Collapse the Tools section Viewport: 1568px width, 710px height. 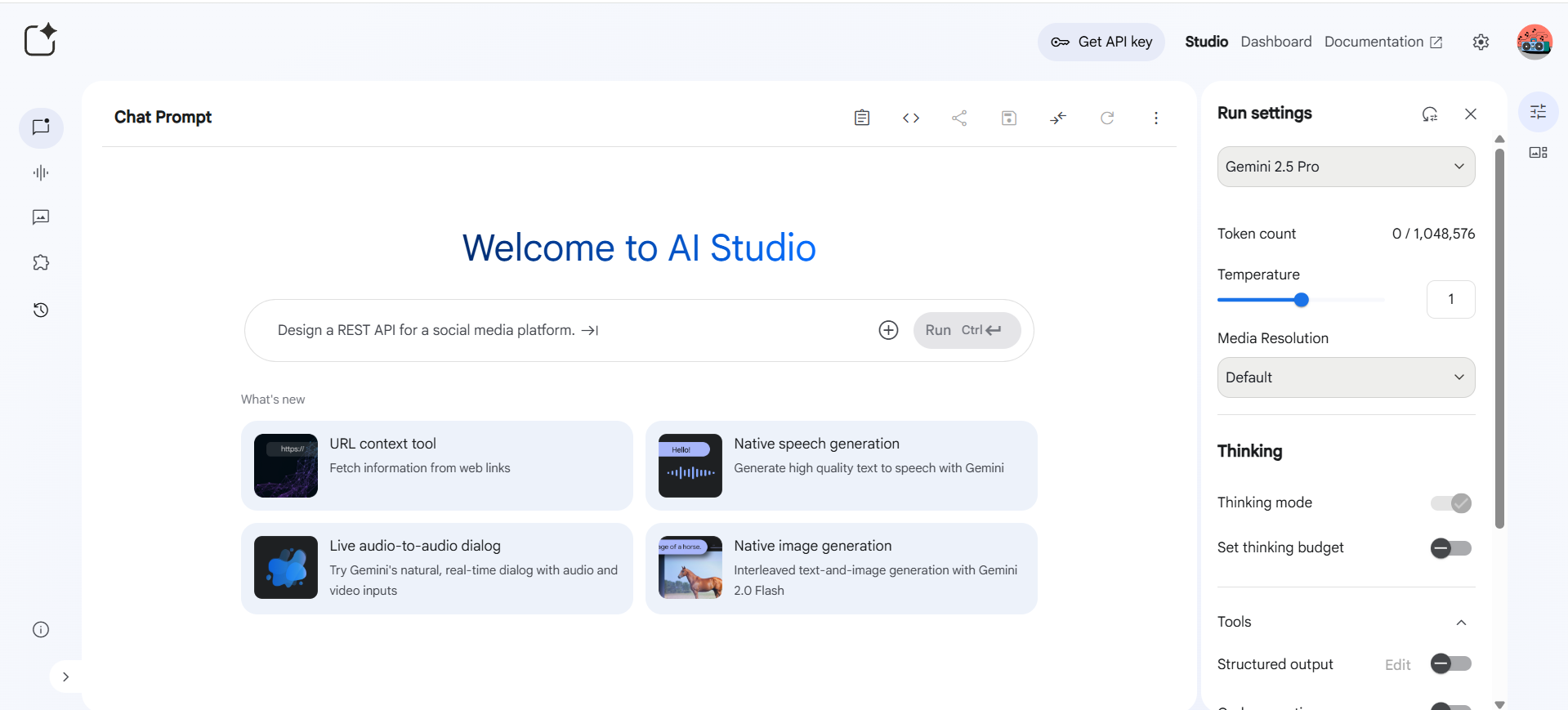[1461, 623]
